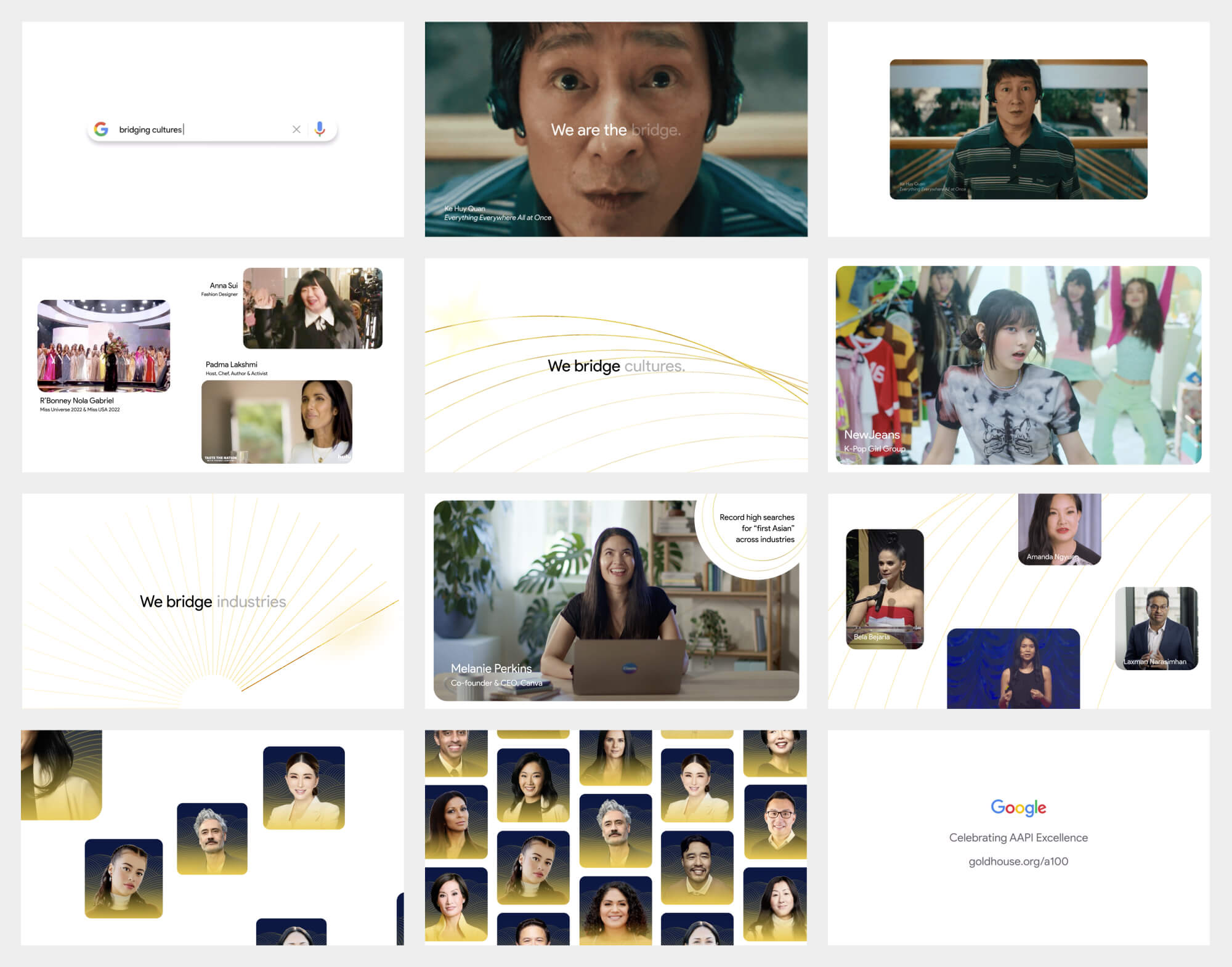Click the "NewJeans" caption
This screenshot has width=1232, height=967.
coord(872,435)
